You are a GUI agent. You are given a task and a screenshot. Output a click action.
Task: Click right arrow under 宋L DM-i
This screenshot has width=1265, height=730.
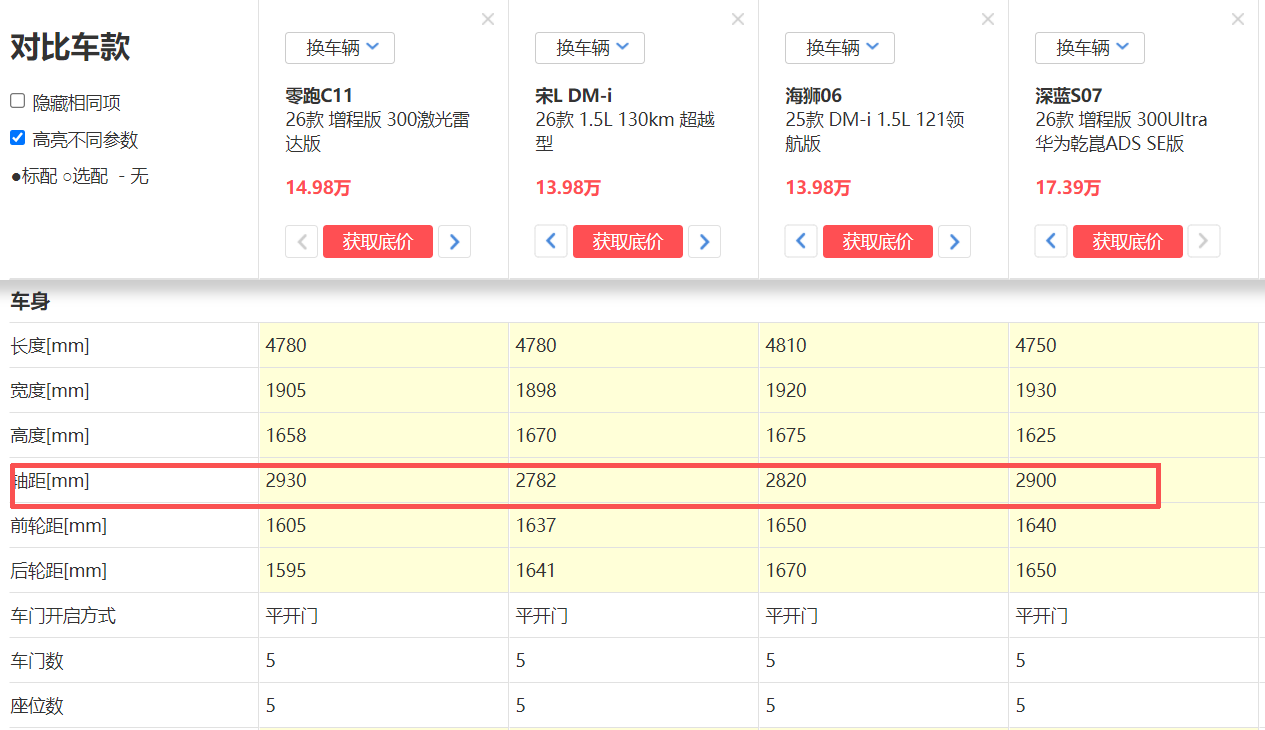click(704, 241)
